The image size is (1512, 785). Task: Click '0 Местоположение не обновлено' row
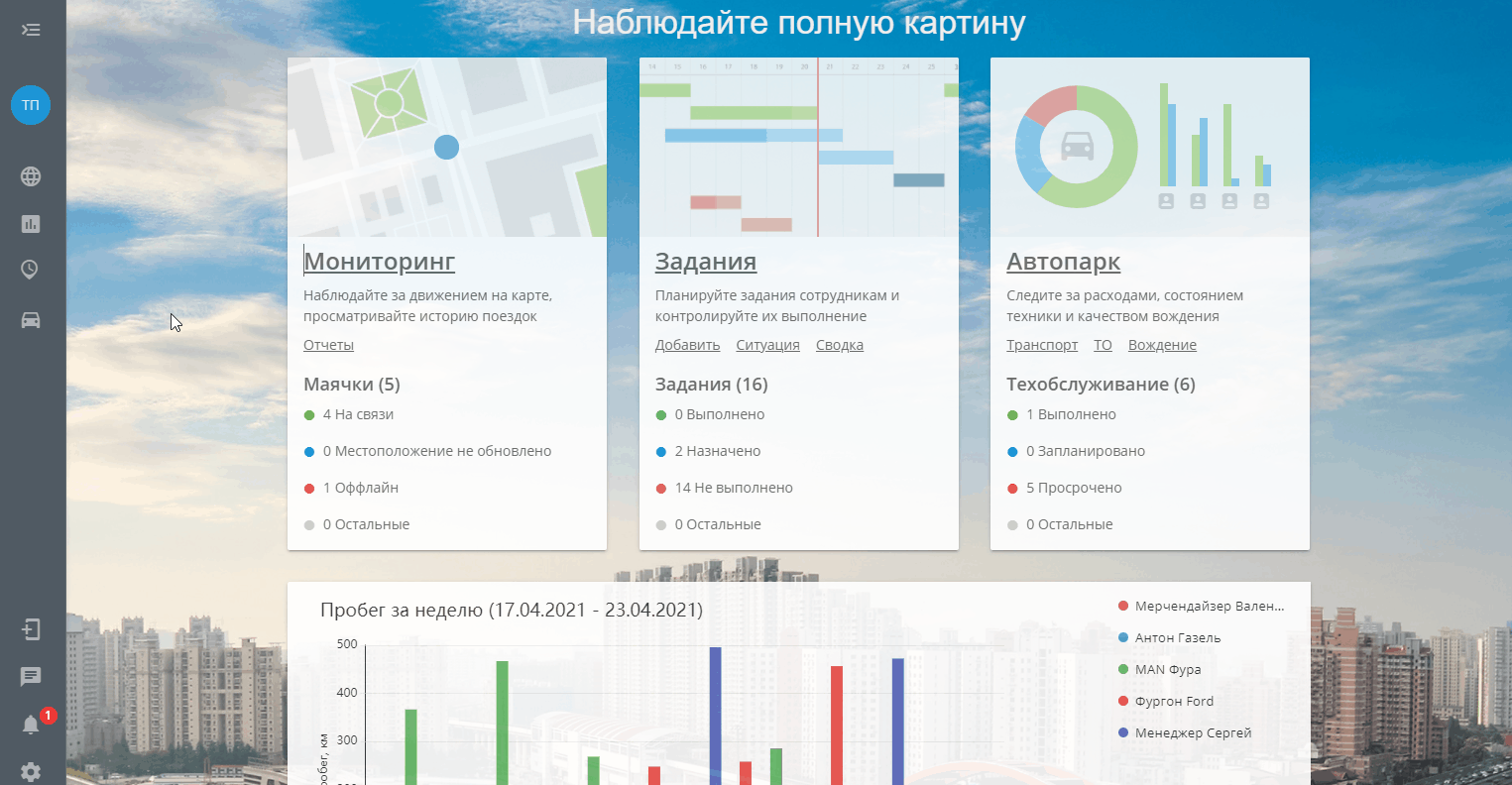tap(427, 451)
